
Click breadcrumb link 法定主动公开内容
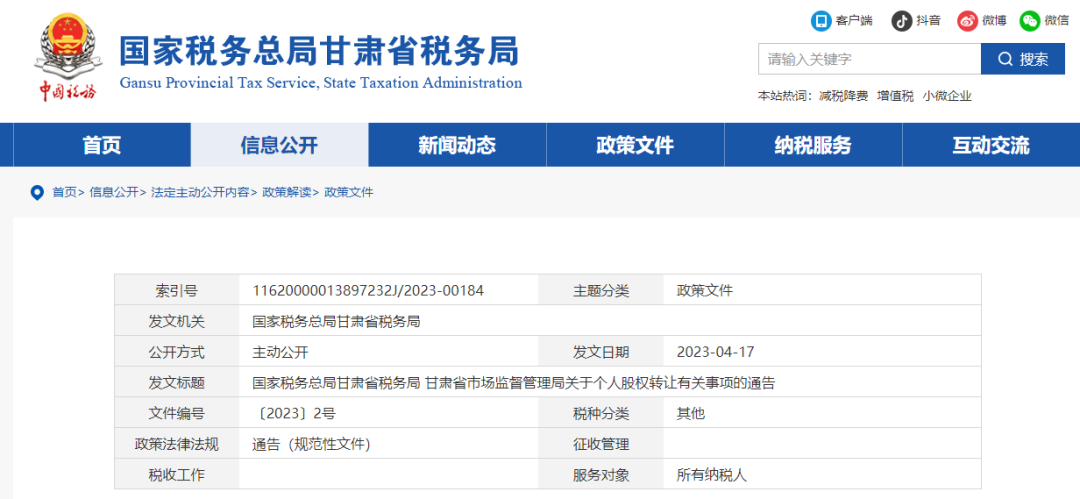(200, 193)
